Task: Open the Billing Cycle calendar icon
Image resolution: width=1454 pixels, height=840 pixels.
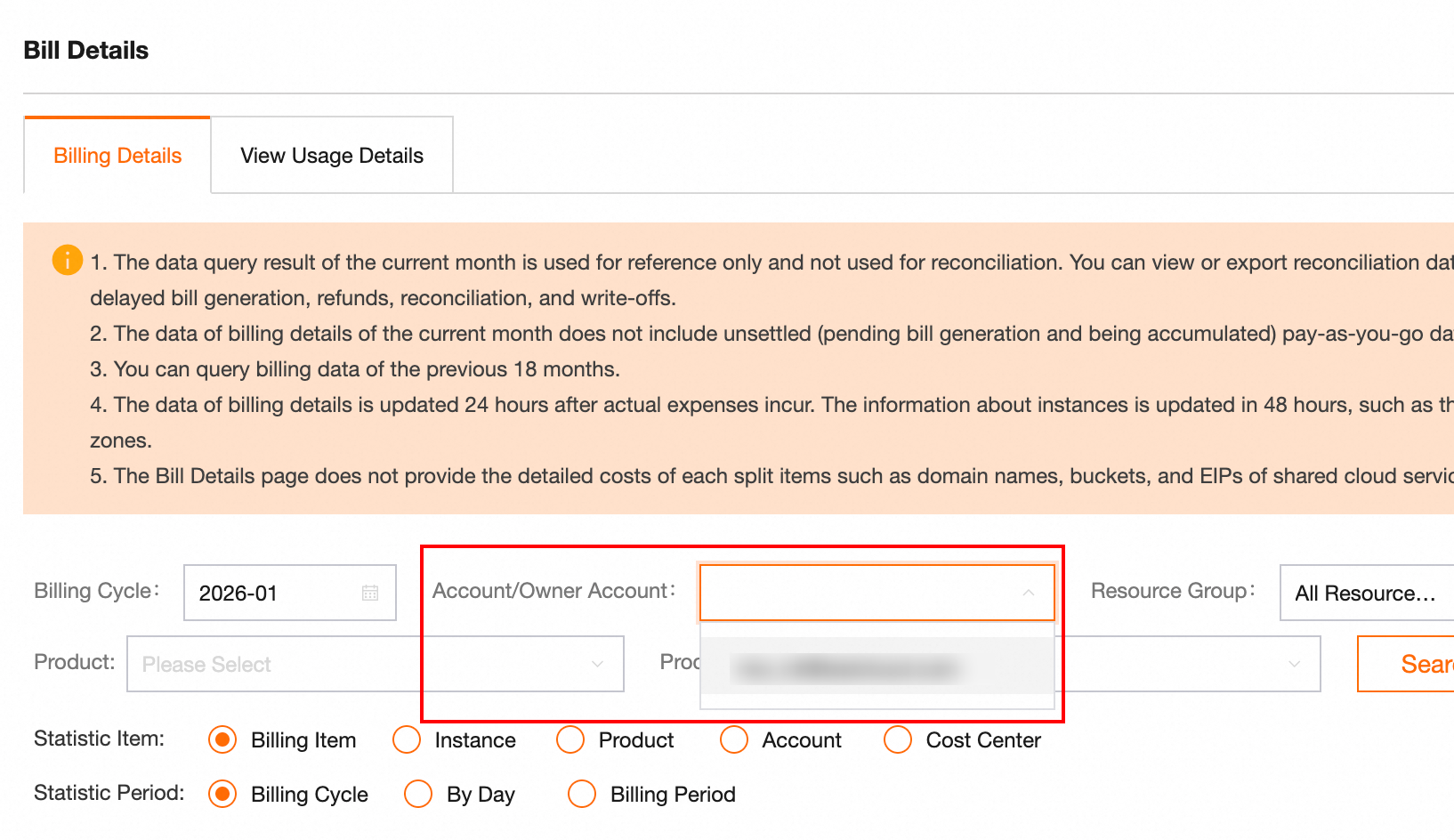Action: pos(370,593)
